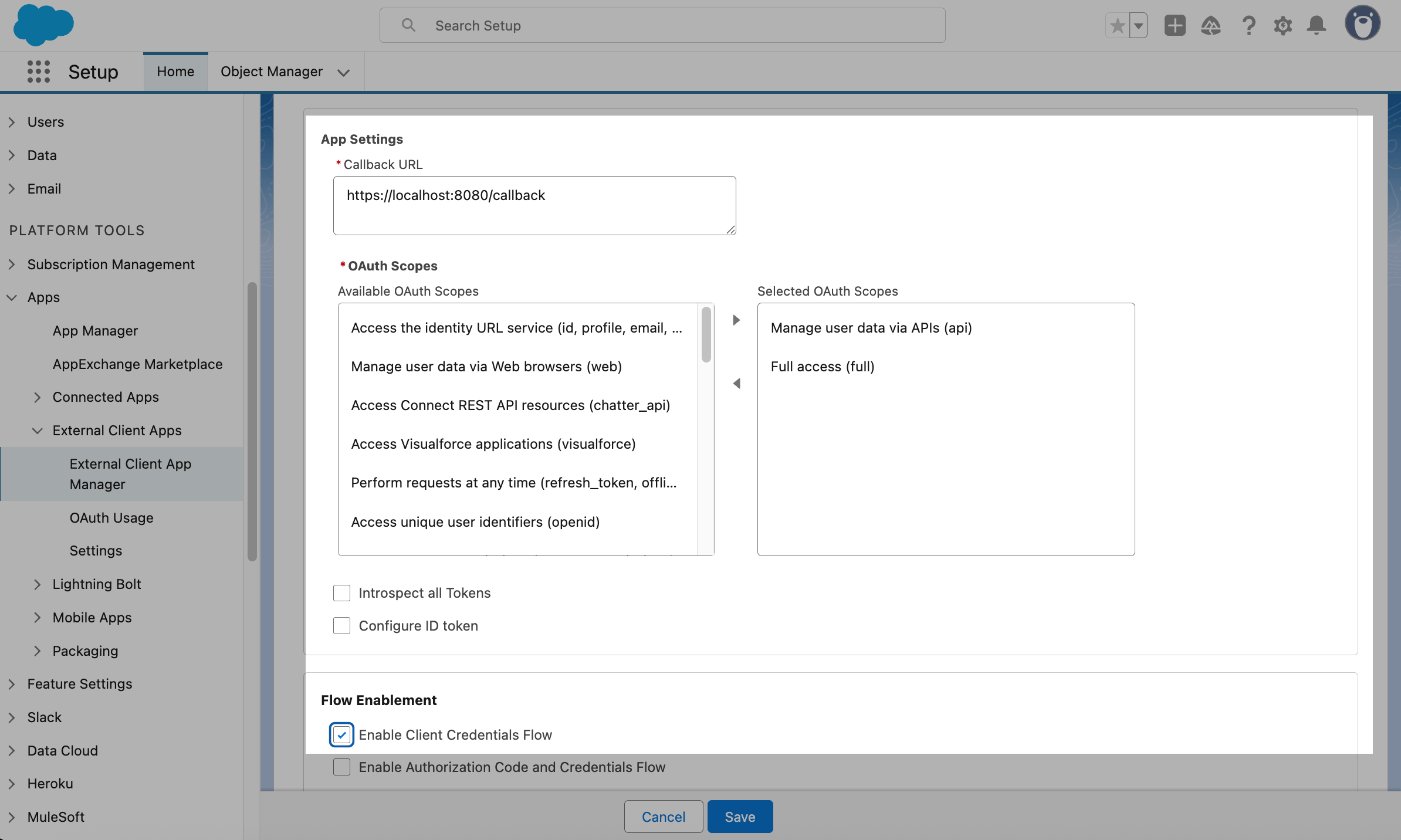1401x840 pixels.
Task: View notifications bell icon
Action: [1317, 26]
